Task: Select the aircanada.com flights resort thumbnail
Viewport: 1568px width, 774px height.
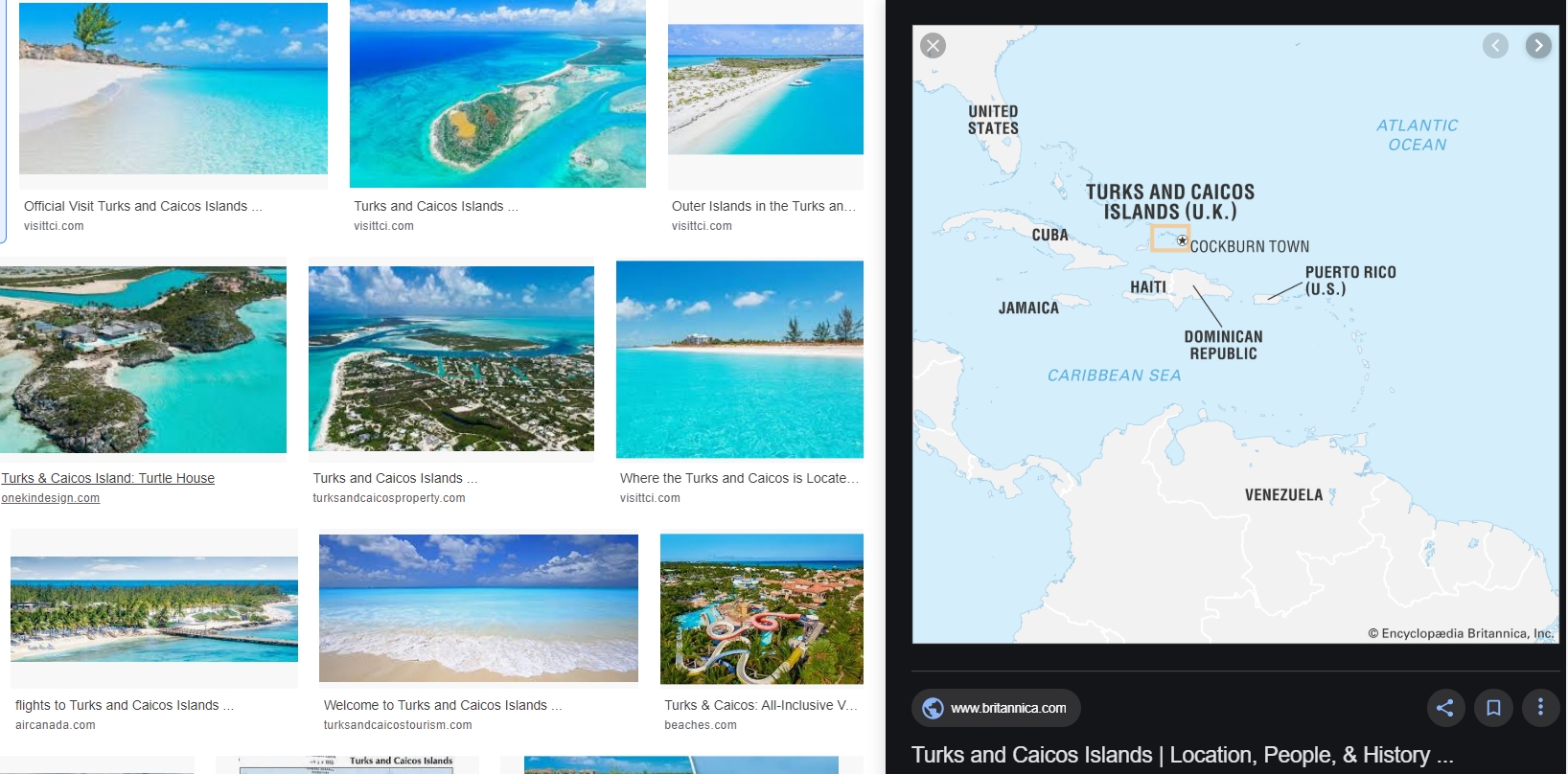Action: pos(154,609)
